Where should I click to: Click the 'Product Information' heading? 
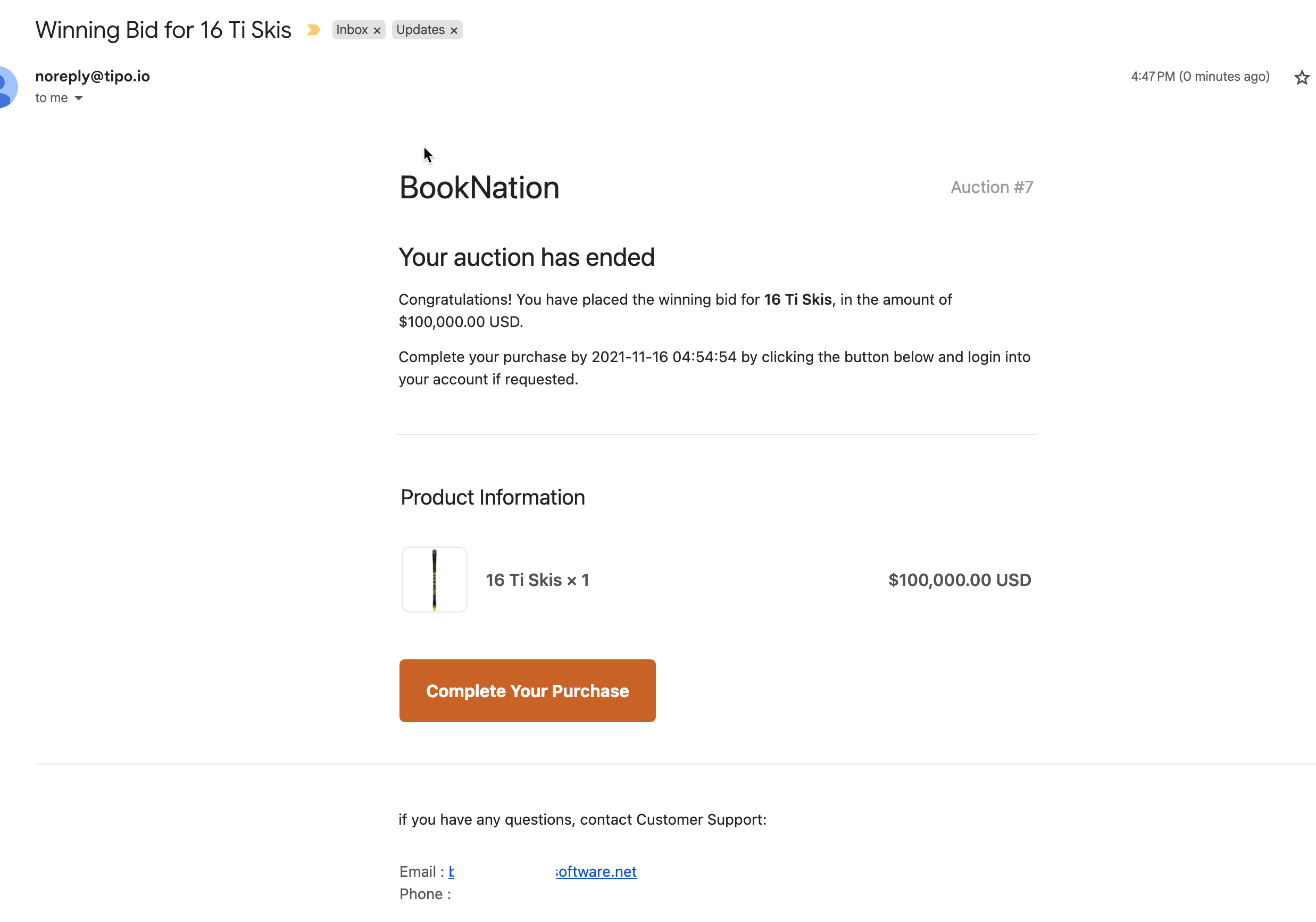(493, 497)
